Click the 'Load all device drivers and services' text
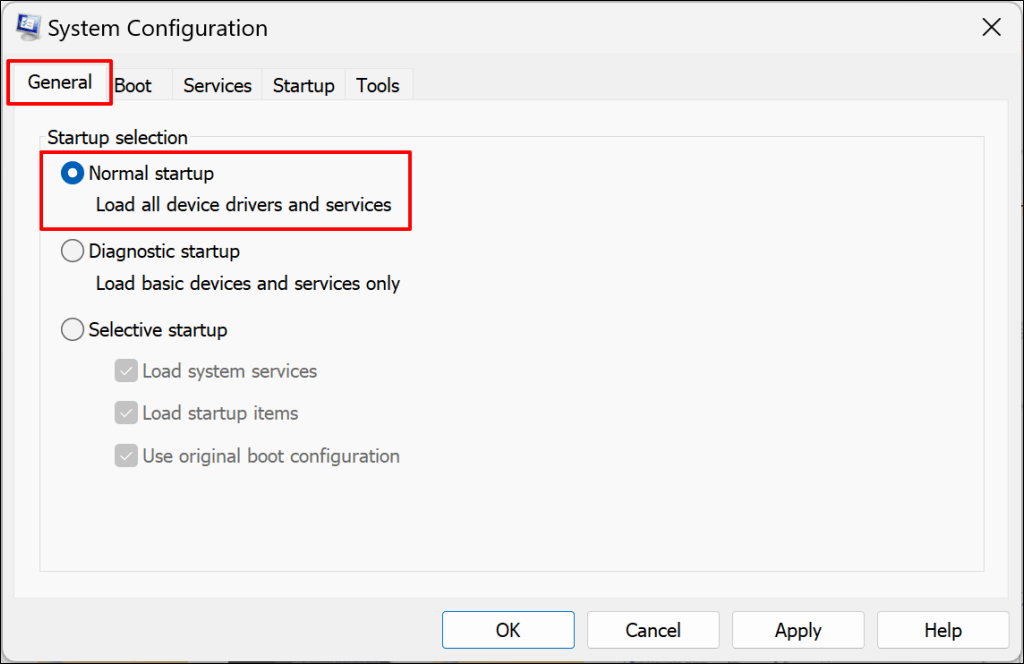The height and width of the screenshot is (664, 1024). click(243, 205)
